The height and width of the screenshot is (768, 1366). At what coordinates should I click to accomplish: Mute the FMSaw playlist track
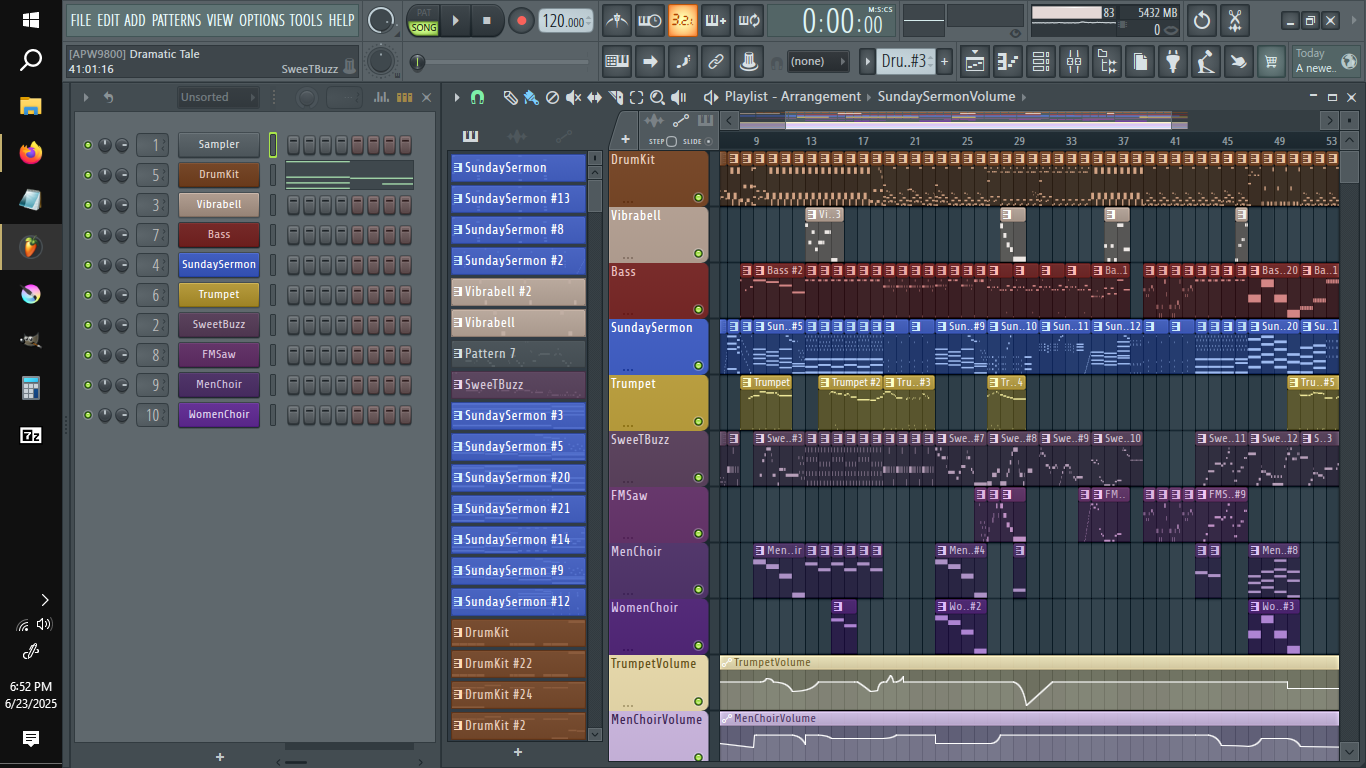pyautogui.click(x=698, y=534)
